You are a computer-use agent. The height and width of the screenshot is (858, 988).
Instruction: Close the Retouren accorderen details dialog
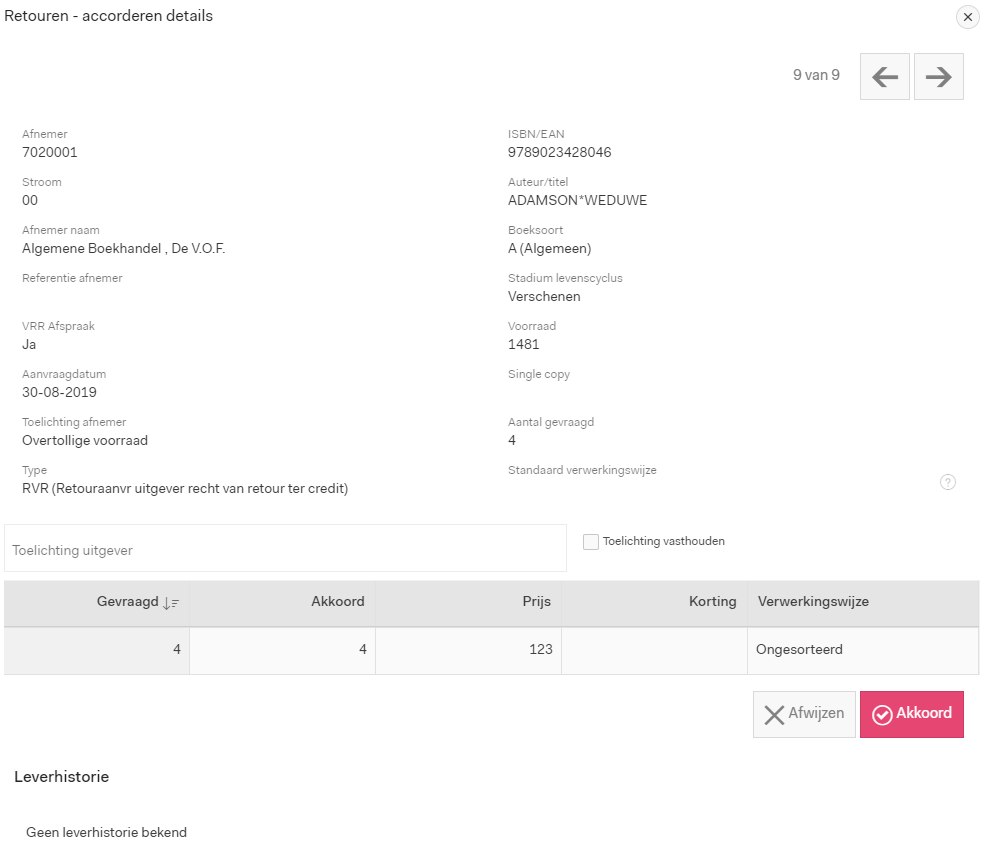pyautogui.click(x=968, y=17)
